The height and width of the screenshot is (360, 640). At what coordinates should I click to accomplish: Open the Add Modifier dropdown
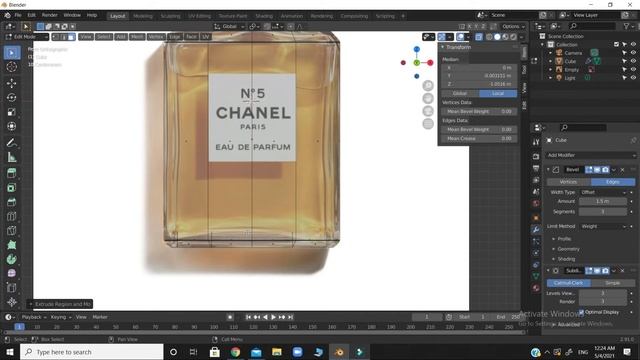[591, 155]
